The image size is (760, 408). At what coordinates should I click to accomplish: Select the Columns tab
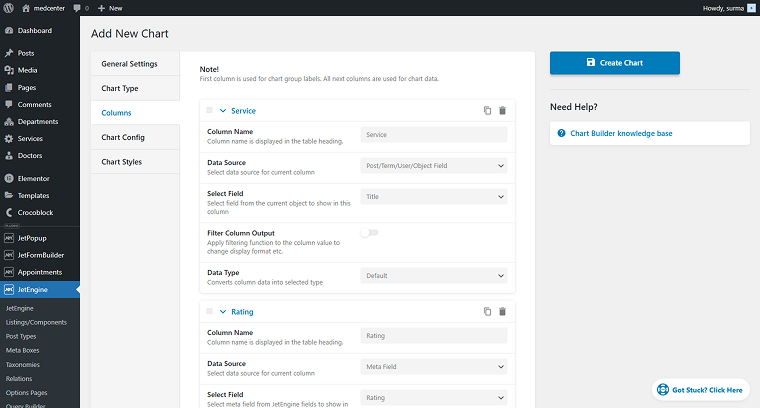135,113
